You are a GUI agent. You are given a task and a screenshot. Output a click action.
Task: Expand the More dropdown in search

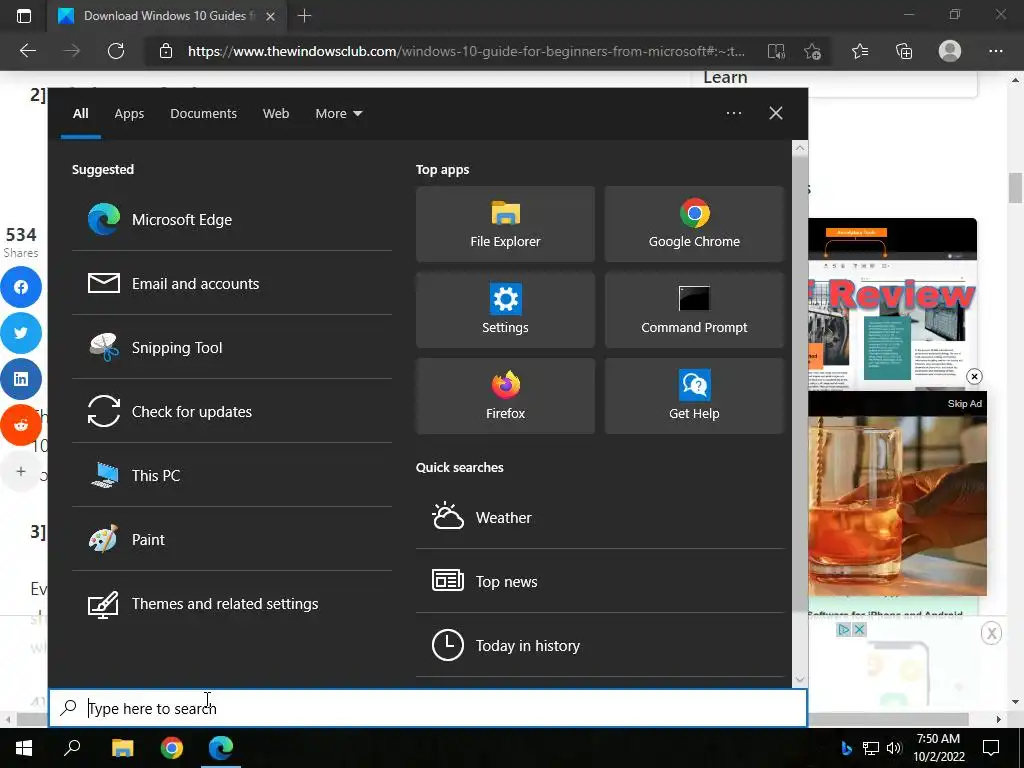[x=338, y=114]
